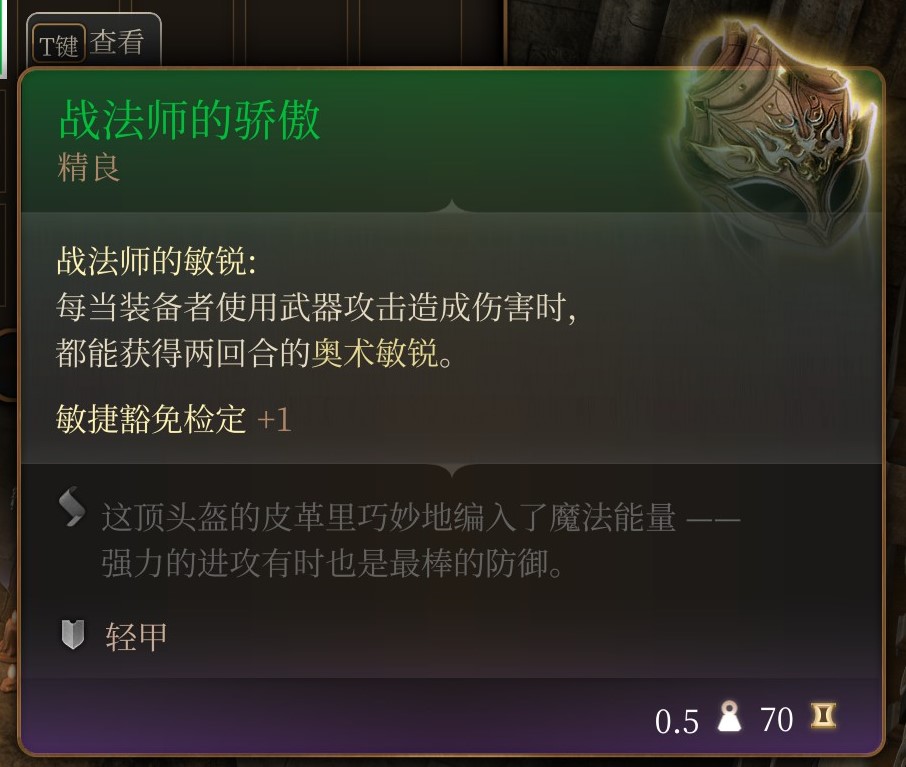
Task: Click the notch divider above flavor text
Action: 452,469
